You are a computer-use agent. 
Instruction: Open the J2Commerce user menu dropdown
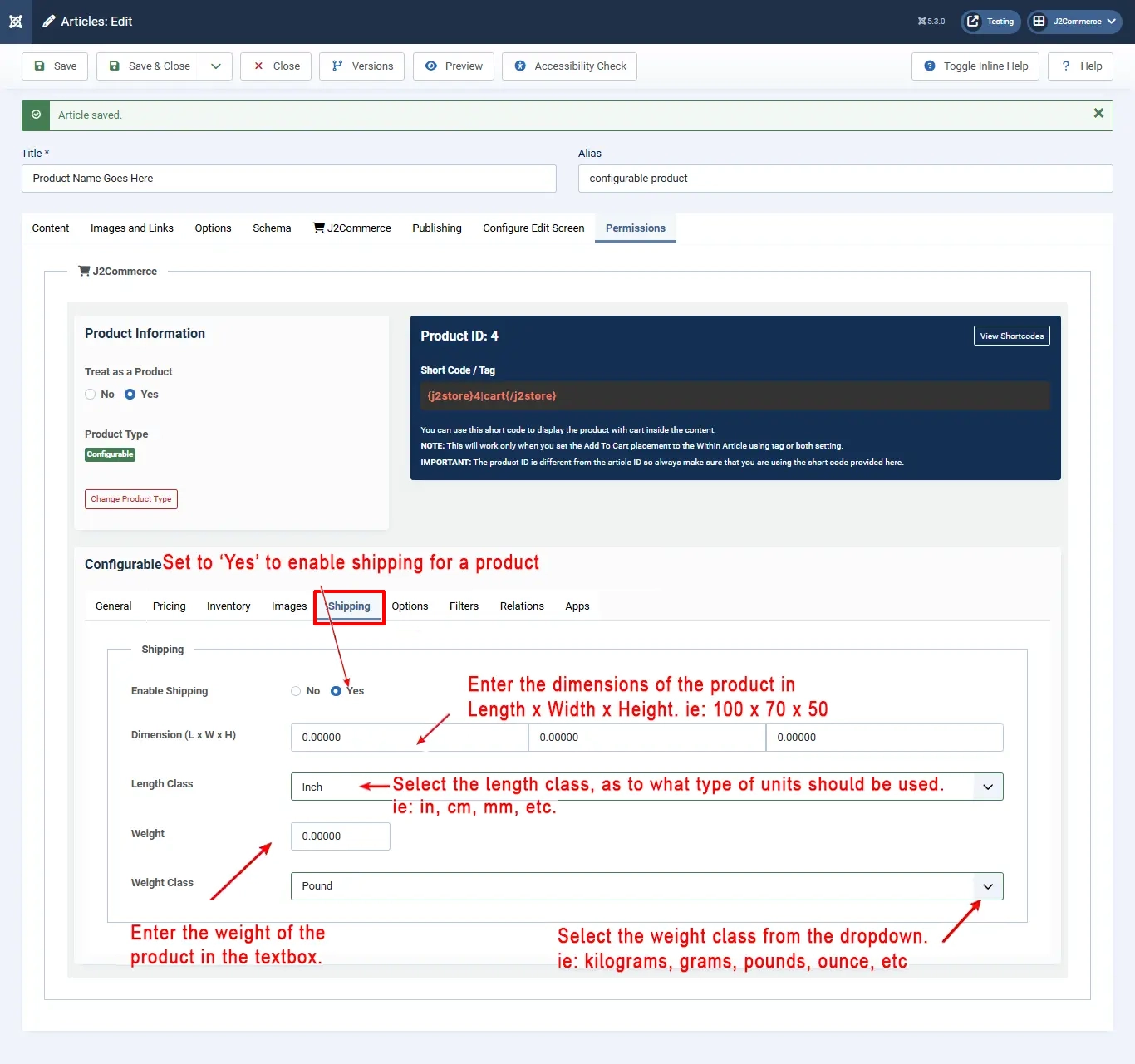click(x=1075, y=22)
